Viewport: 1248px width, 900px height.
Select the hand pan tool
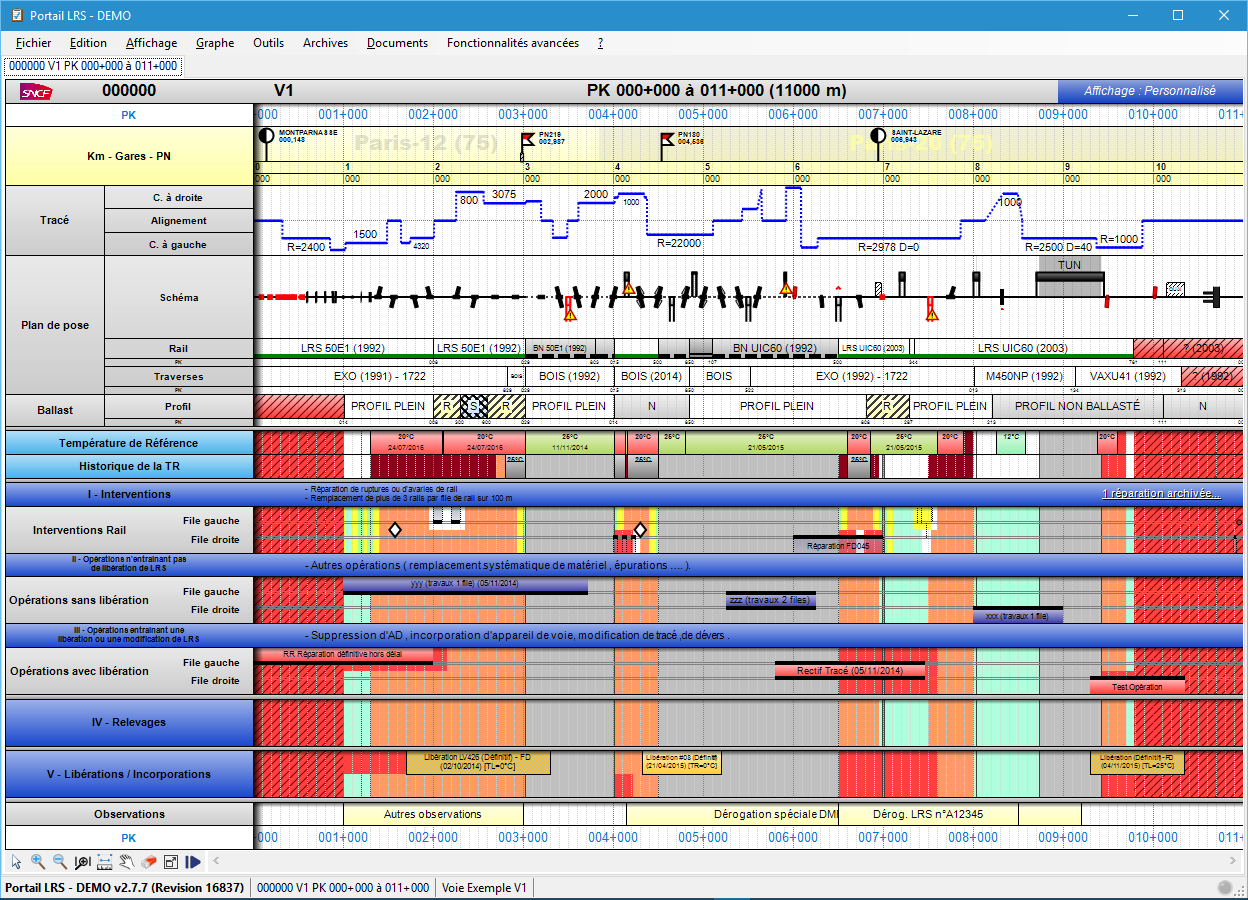point(127,861)
